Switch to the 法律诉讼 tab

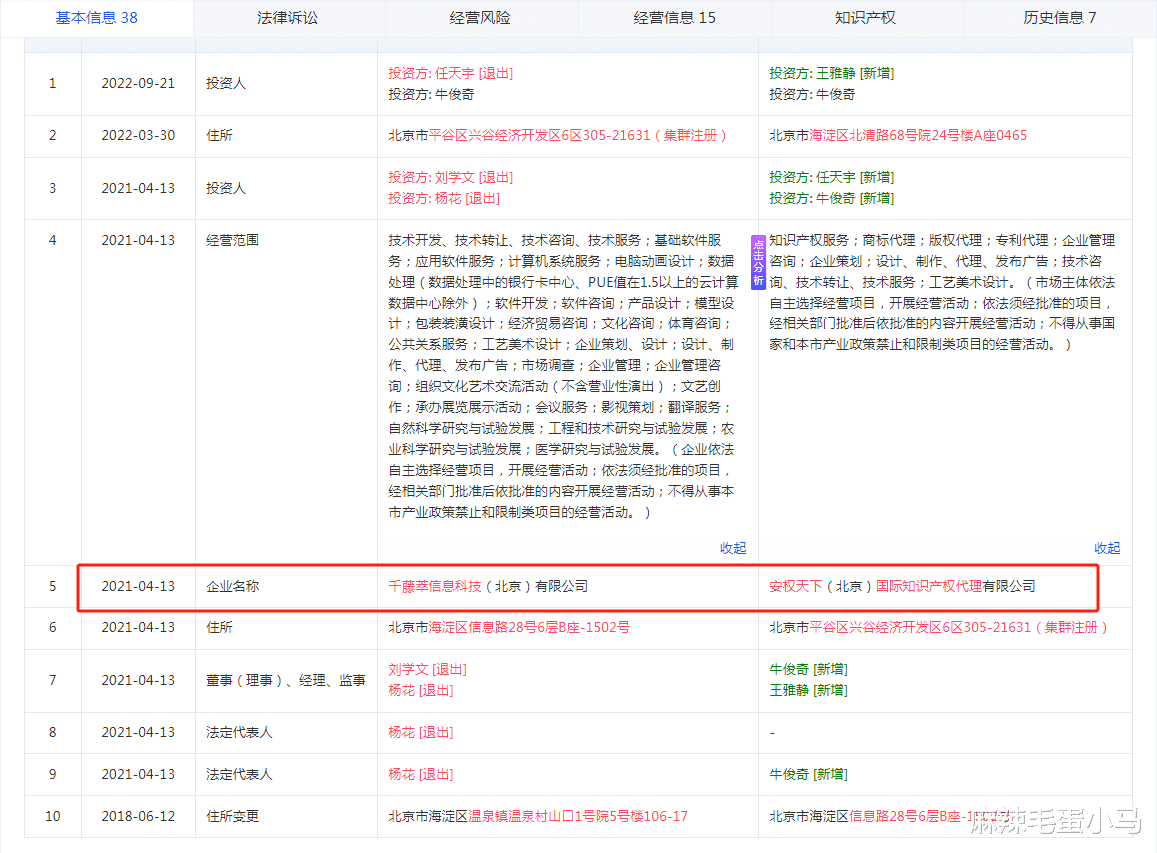(288, 18)
